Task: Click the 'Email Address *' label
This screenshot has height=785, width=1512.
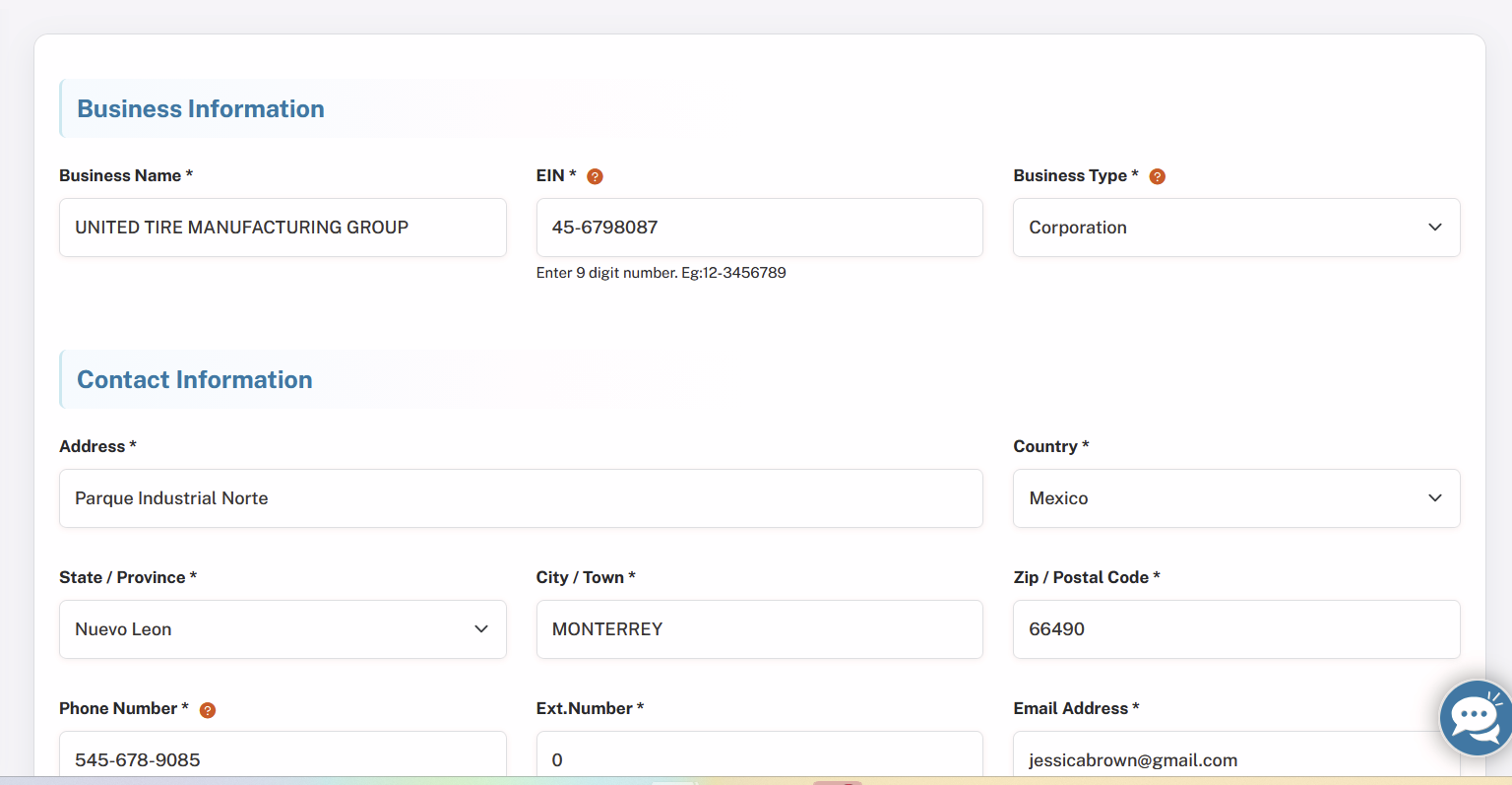Action: [1076, 708]
